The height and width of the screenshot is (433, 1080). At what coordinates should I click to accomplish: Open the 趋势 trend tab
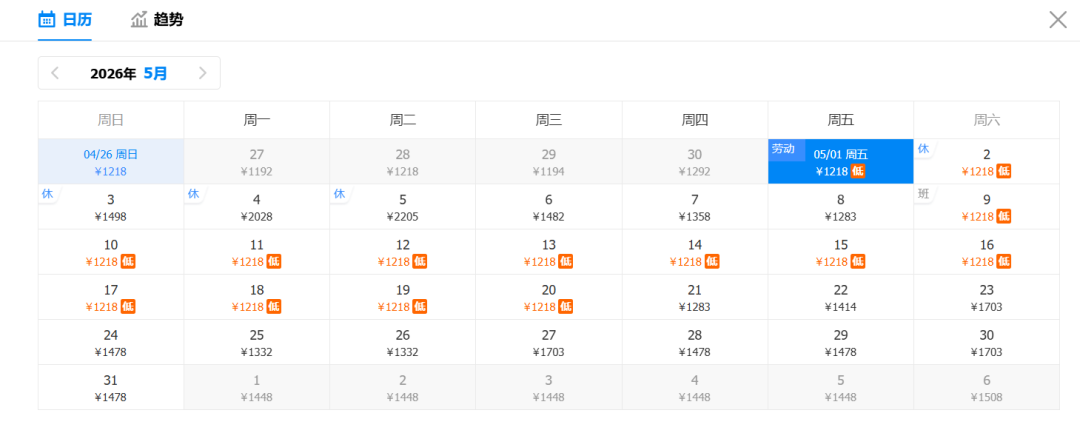(157, 20)
